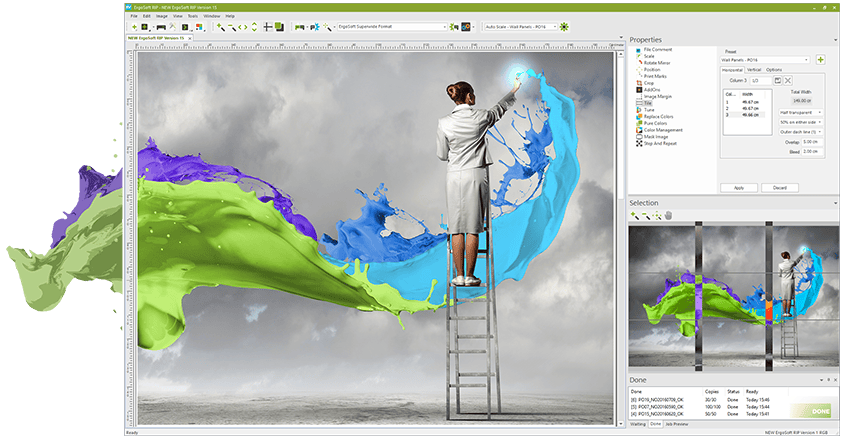Image resolution: width=850 pixels, height=440 pixels.
Task: Click the X delete icon beside Column 3
Action: click(788, 80)
